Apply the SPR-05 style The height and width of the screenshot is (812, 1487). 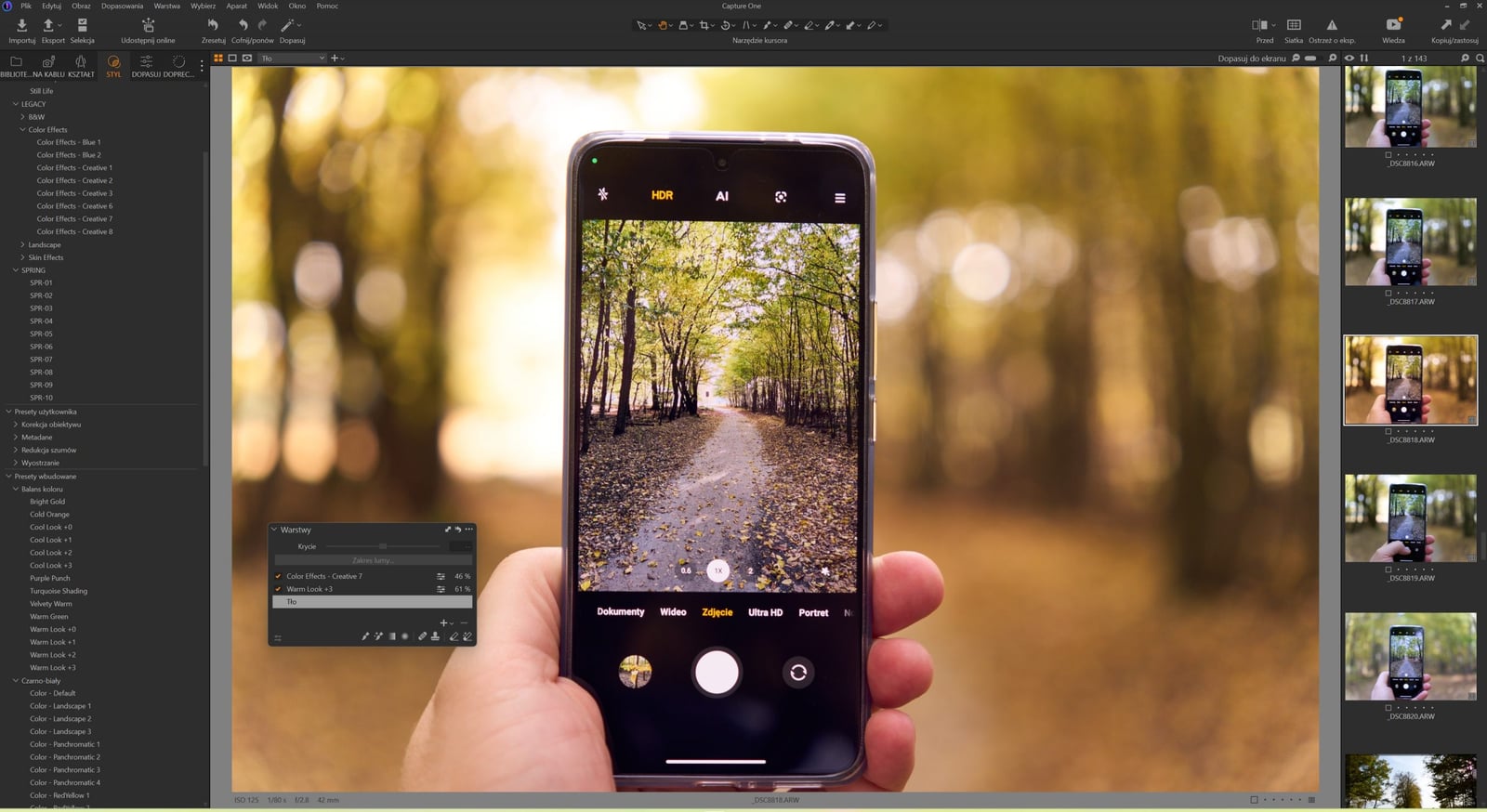tap(41, 334)
